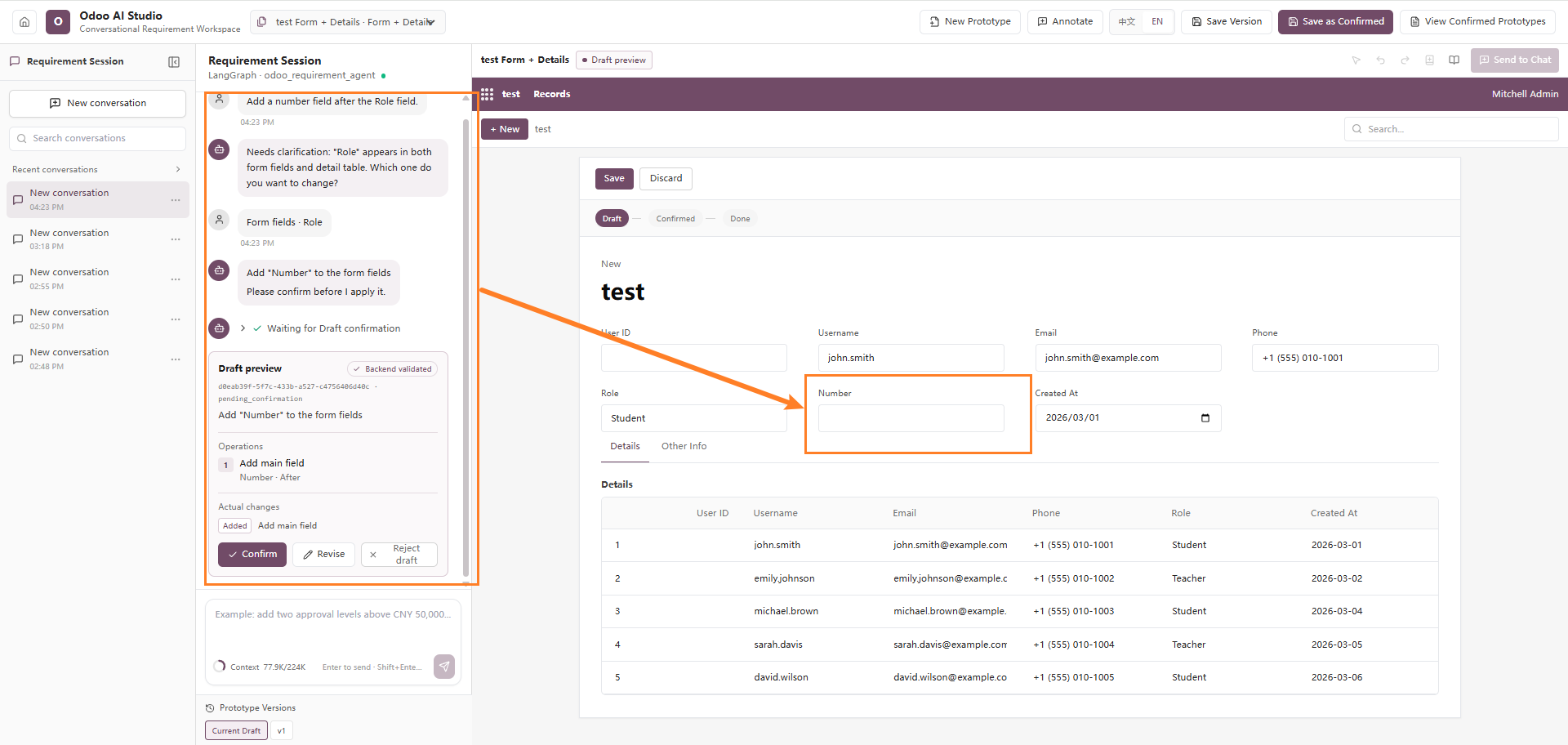
Task: Click the bot avatar beside Waiting for Draft confirmation
Action: click(x=219, y=328)
